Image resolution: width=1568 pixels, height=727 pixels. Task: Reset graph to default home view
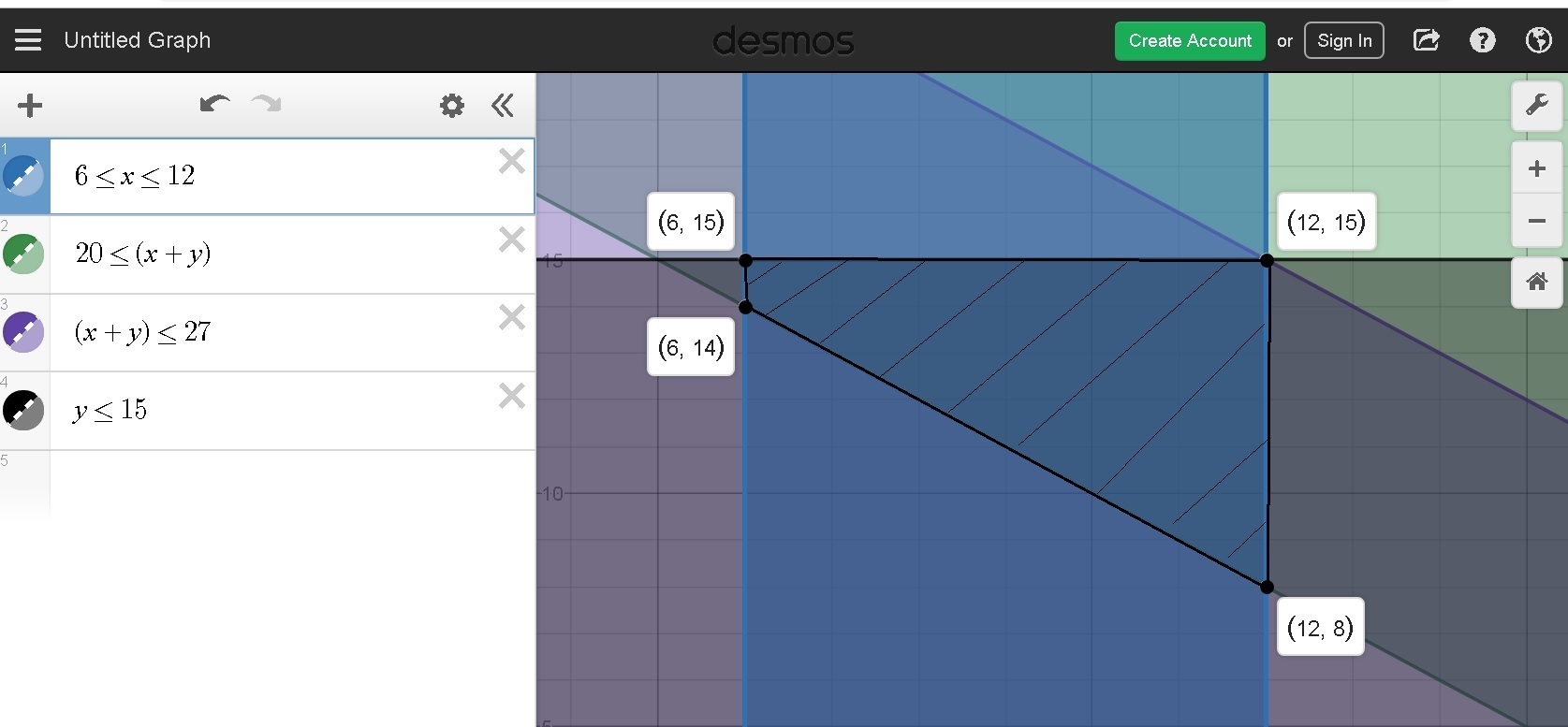click(x=1536, y=282)
